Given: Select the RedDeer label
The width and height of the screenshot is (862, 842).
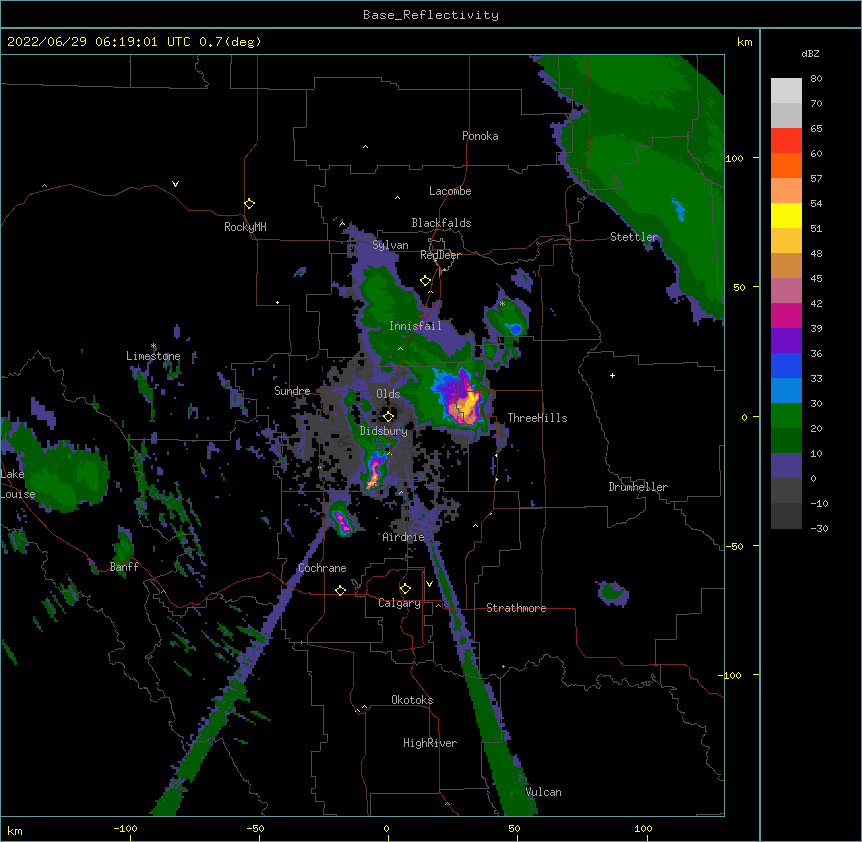Looking at the screenshot, I should click(440, 255).
